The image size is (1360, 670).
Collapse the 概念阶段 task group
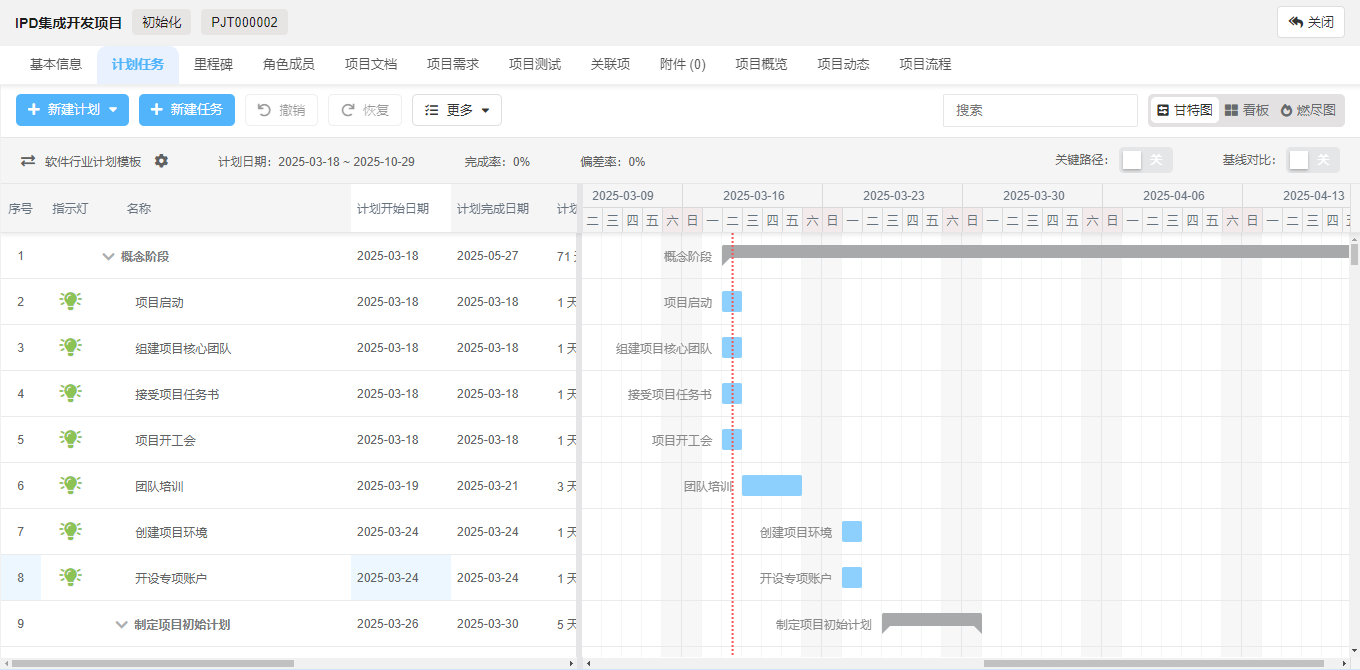[x=108, y=257]
